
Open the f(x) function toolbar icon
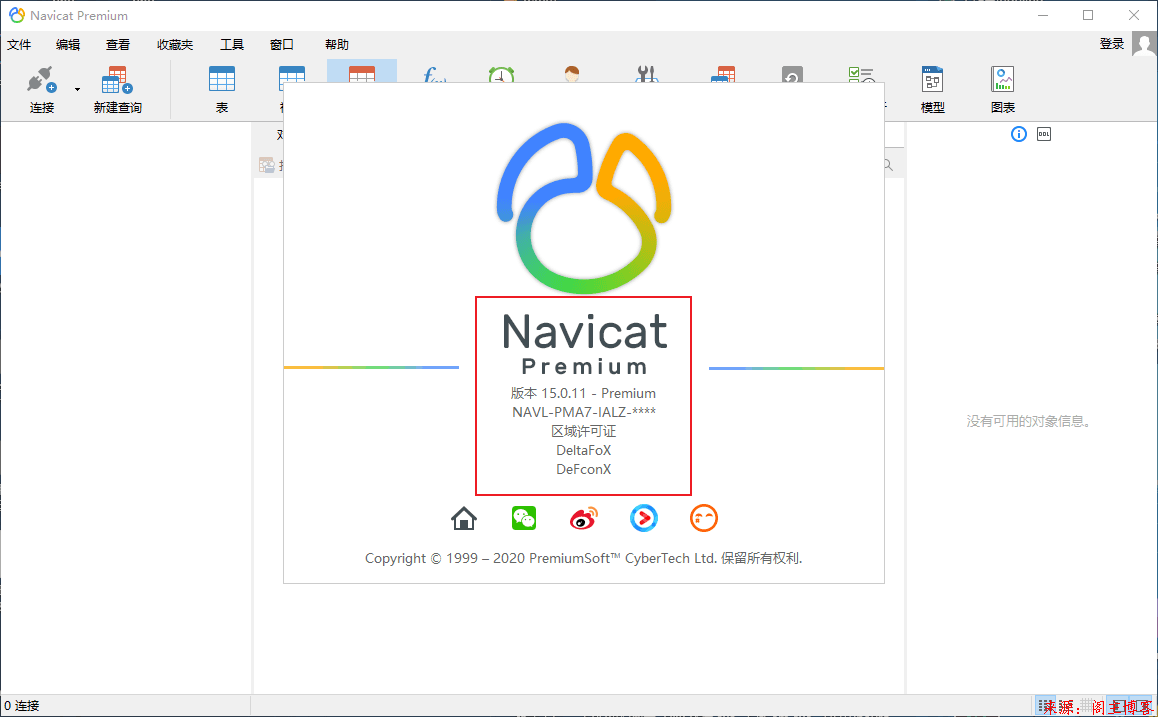[x=434, y=75]
